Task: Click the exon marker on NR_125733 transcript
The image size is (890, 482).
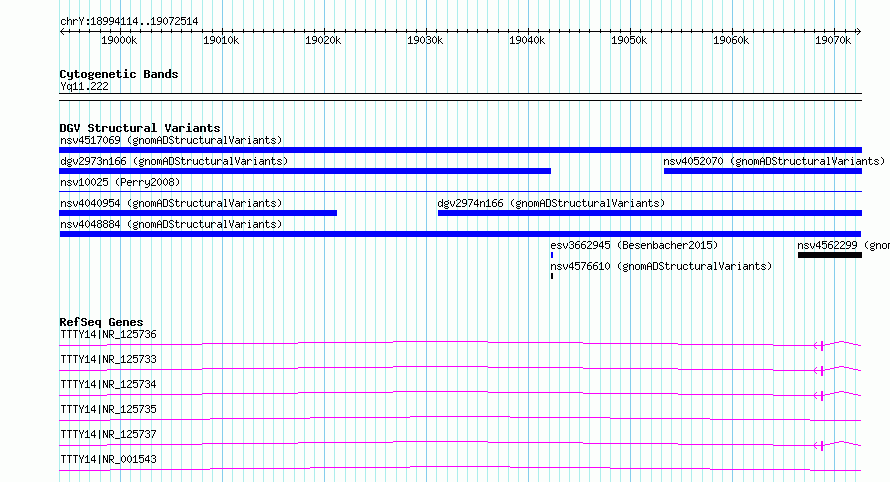Action: (821, 370)
